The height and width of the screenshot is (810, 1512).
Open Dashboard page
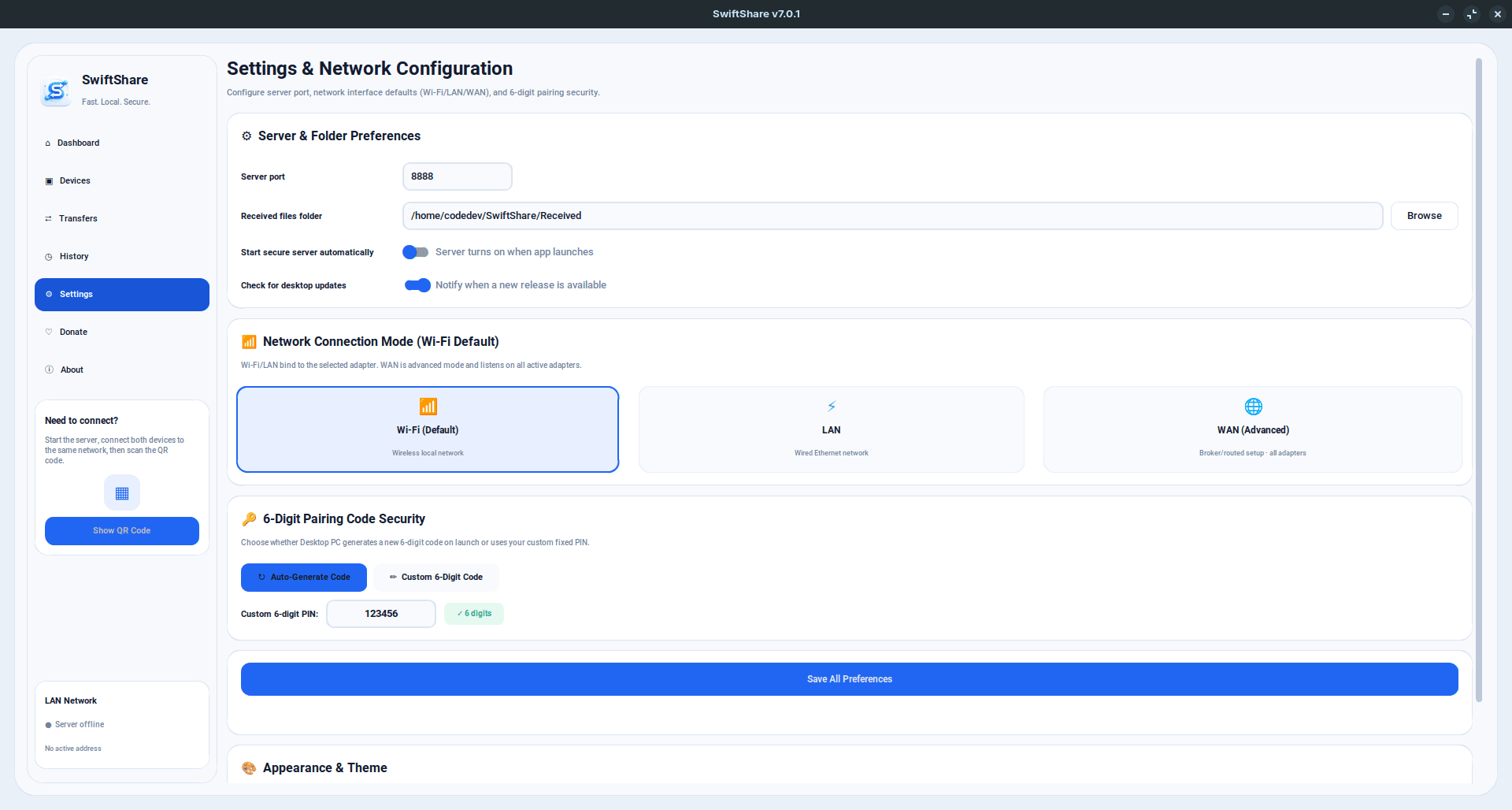[122, 143]
